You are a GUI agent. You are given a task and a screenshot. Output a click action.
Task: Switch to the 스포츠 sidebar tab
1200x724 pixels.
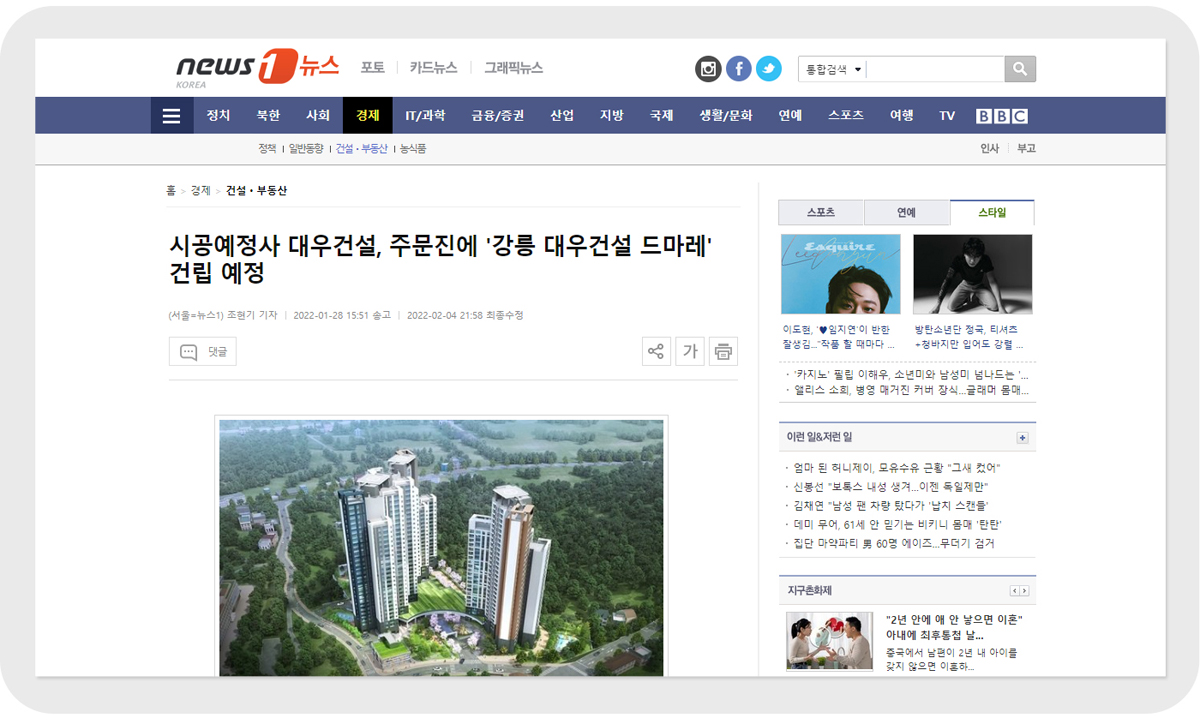click(821, 213)
